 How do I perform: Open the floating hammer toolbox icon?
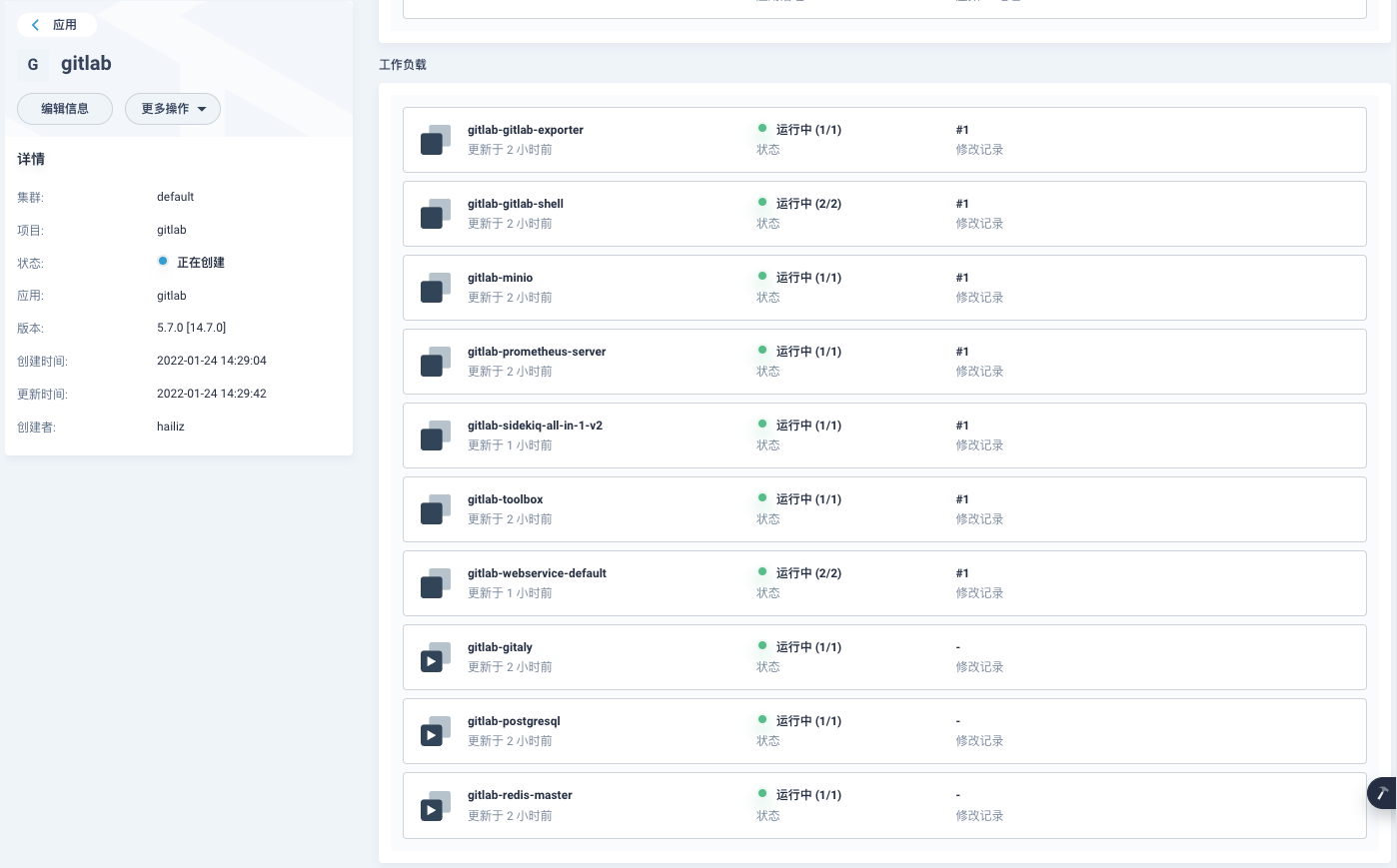coord(1383,793)
